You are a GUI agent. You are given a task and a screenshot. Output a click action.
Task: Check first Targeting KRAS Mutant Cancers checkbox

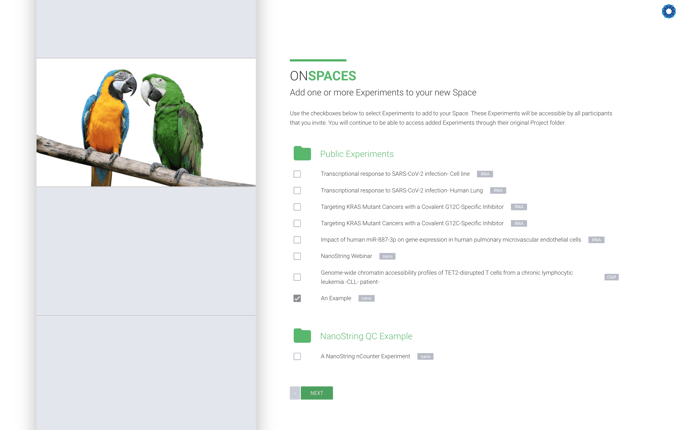click(297, 207)
